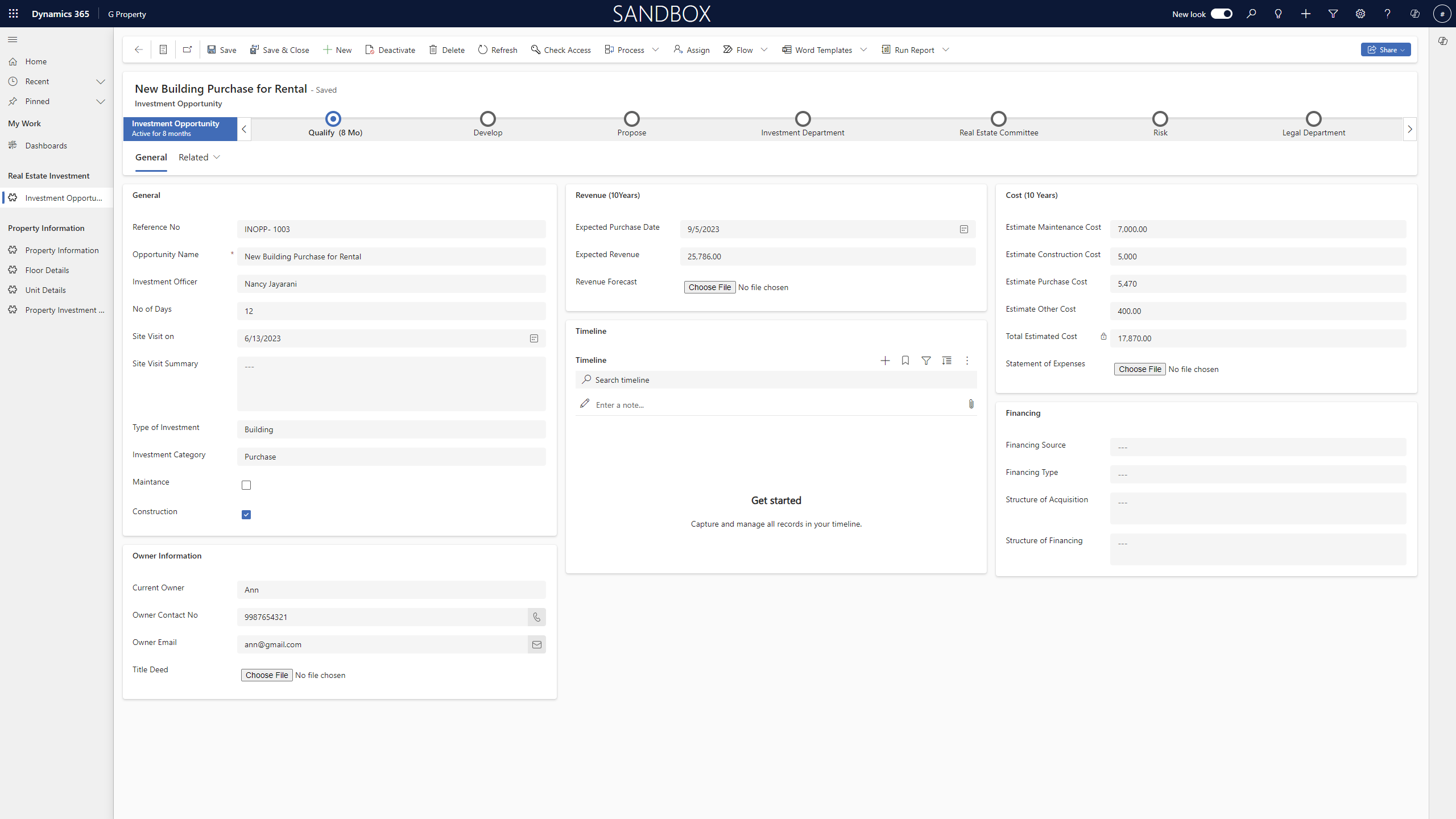Click the Refresh command icon
This screenshot has height=819, width=1456.
[483, 50]
